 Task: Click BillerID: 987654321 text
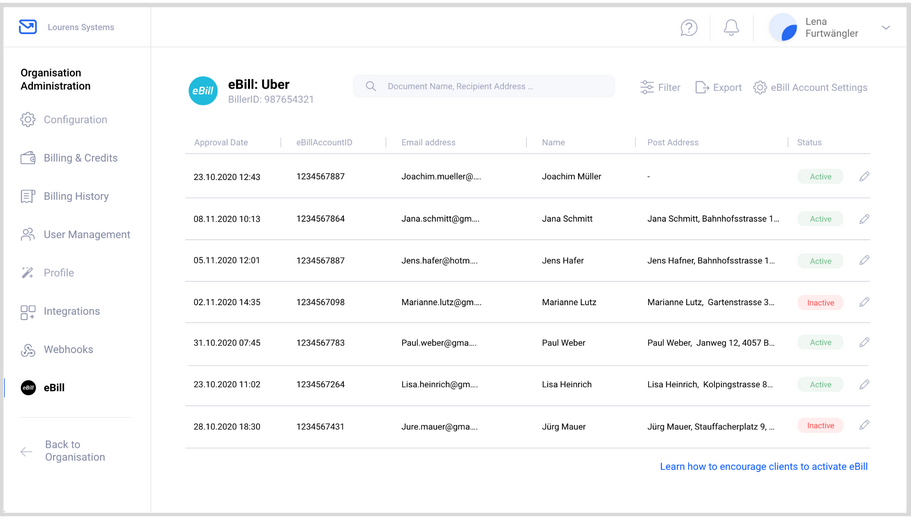[x=271, y=99]
